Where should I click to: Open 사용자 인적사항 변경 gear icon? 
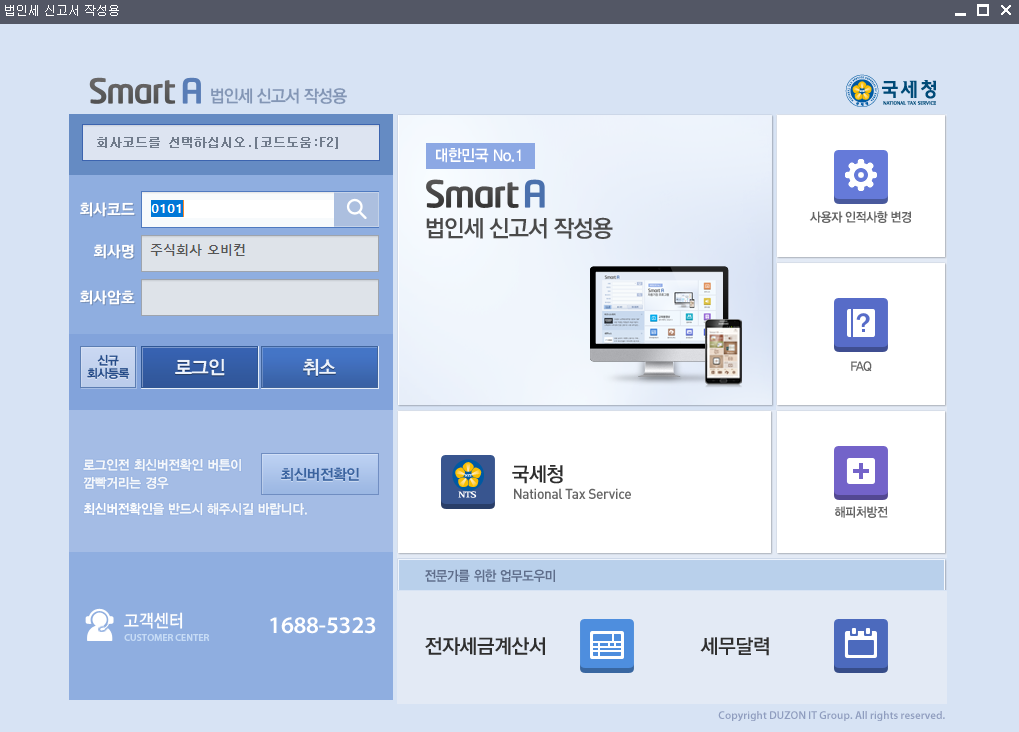[x=860, y=176]
